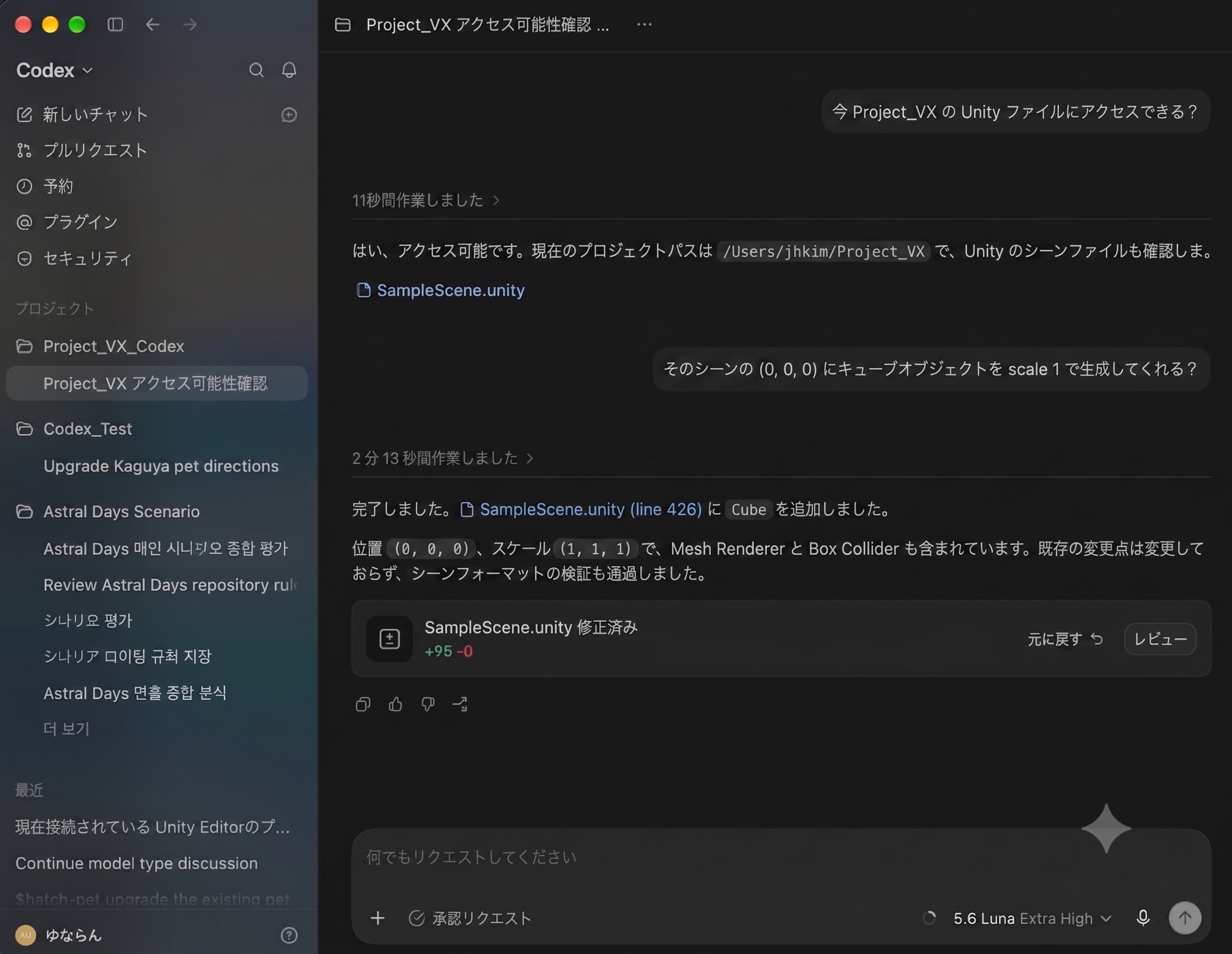Open 新しいチャット

[x=96, y=115]
